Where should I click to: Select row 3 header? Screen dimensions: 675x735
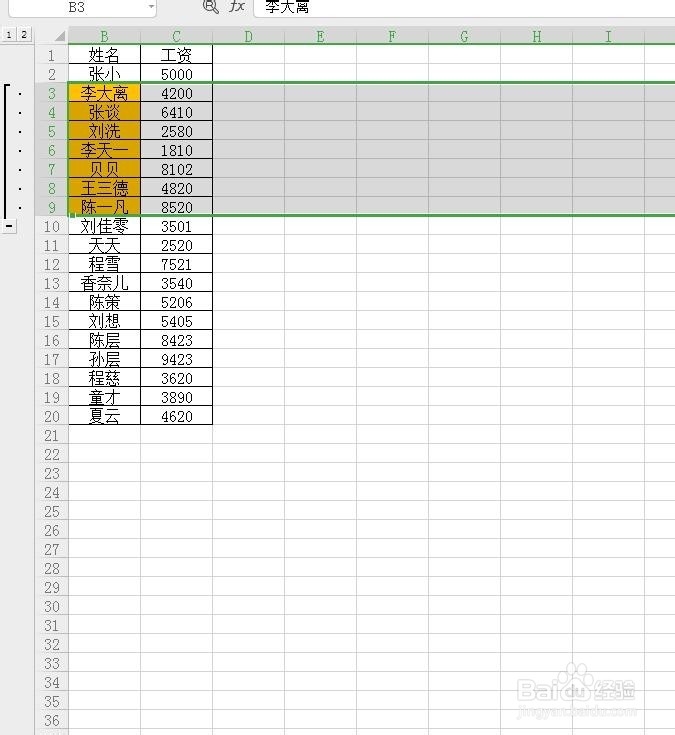[x=52, y=93]
